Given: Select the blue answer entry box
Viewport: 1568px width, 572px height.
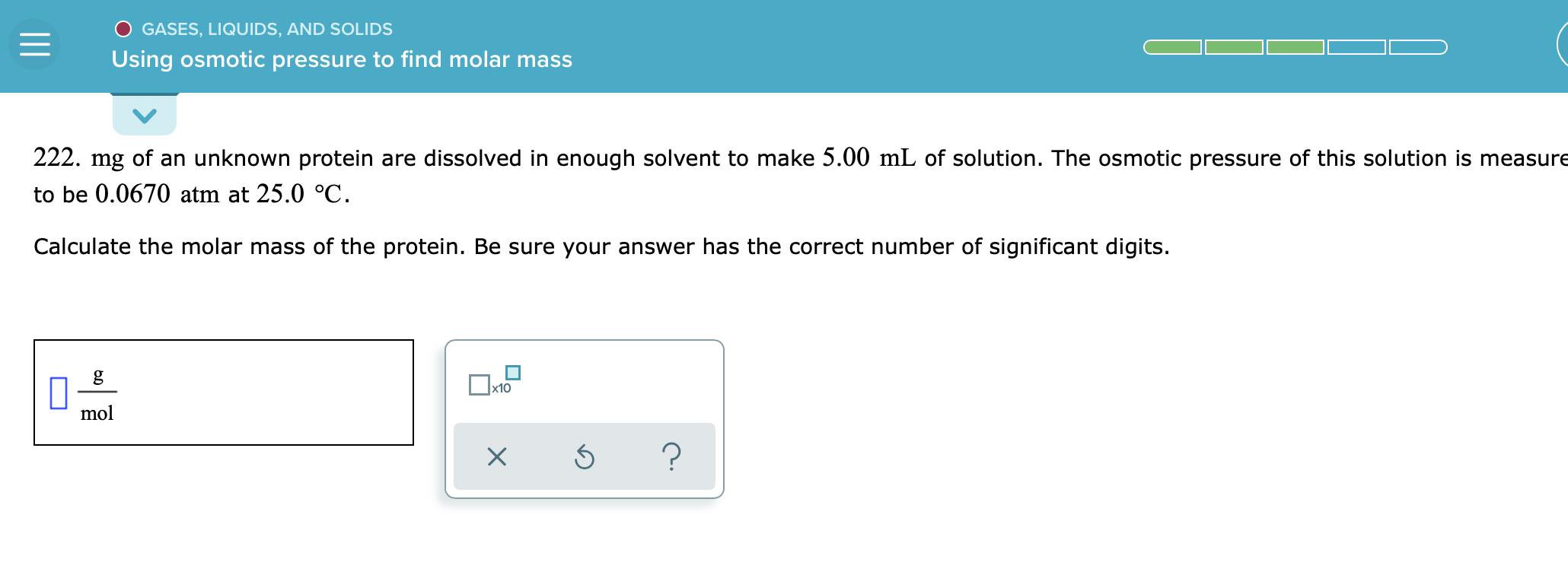Looking at the screenshot, I should (x=59, y=393).
